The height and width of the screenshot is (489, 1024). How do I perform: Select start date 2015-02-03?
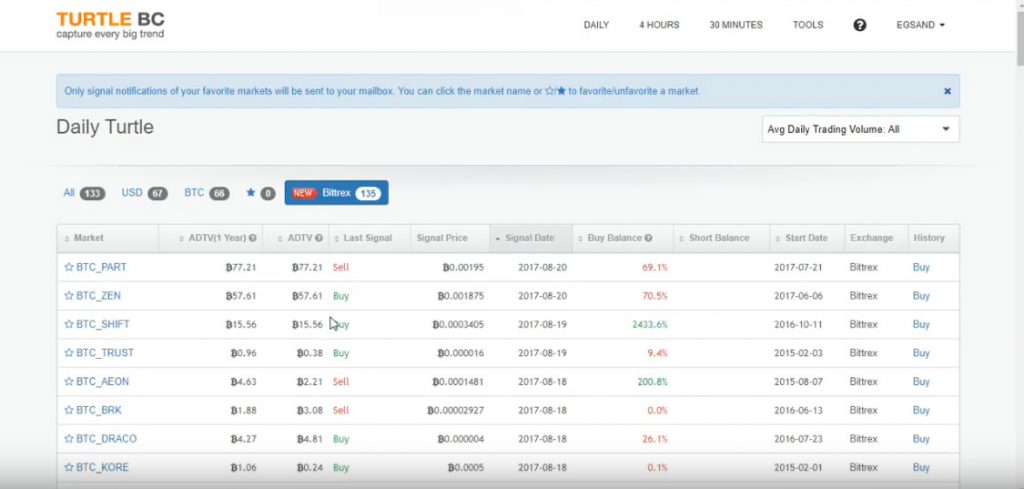799,353
